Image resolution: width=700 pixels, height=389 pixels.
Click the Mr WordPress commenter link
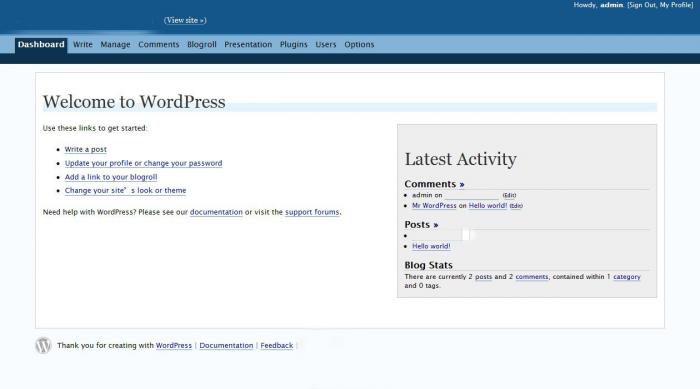(x=434, y=205)
